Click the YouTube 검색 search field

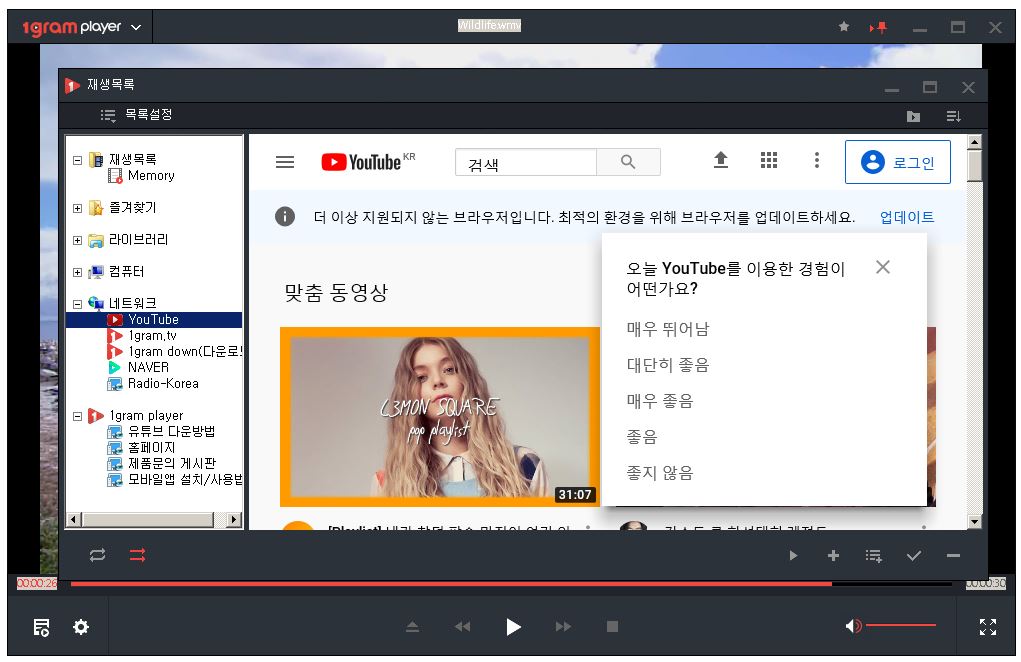[525, 162]
